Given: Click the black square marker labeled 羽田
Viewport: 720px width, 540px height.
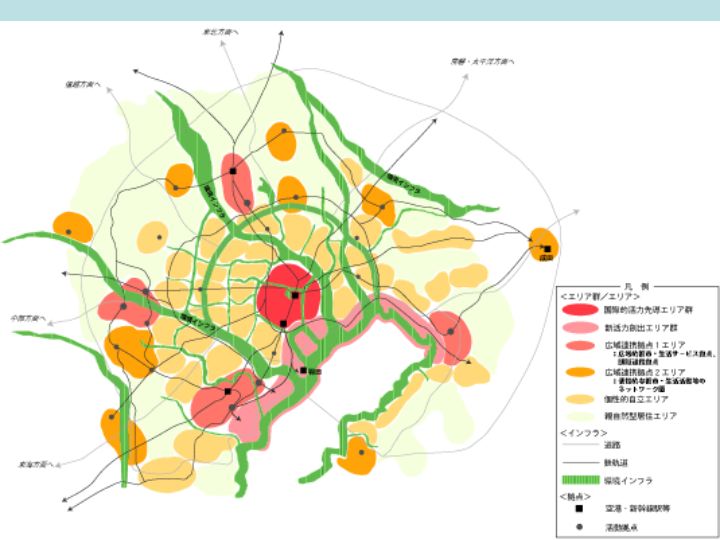Looking at the screenshot, I should coord(303,371).
